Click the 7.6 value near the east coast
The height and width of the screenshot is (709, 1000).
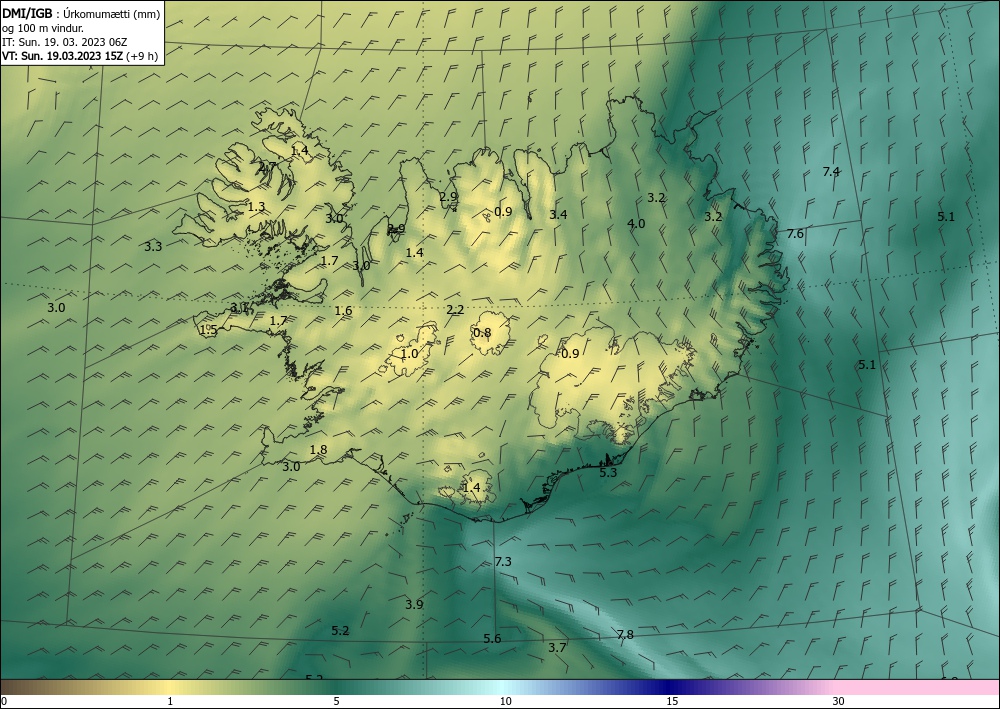(795, 233)
